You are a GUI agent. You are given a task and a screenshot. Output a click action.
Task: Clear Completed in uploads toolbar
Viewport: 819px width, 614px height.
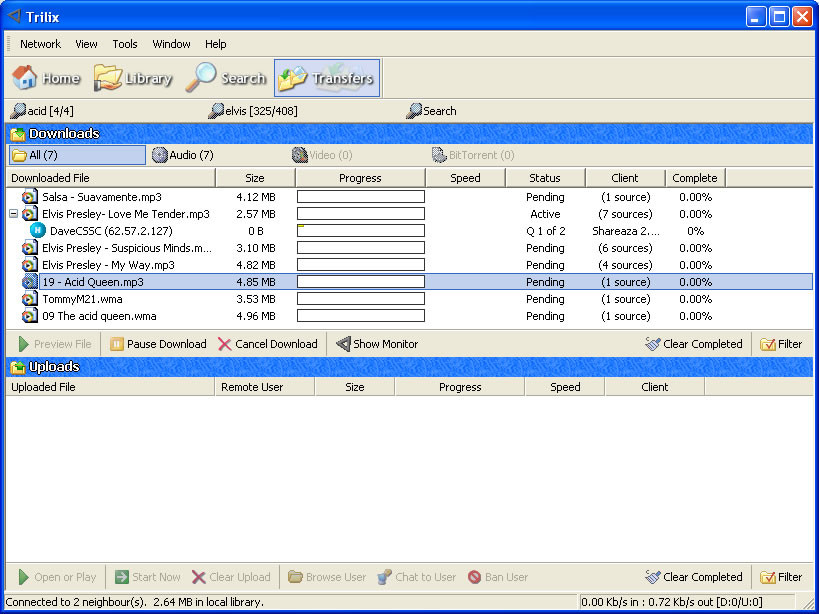[694, 577]
